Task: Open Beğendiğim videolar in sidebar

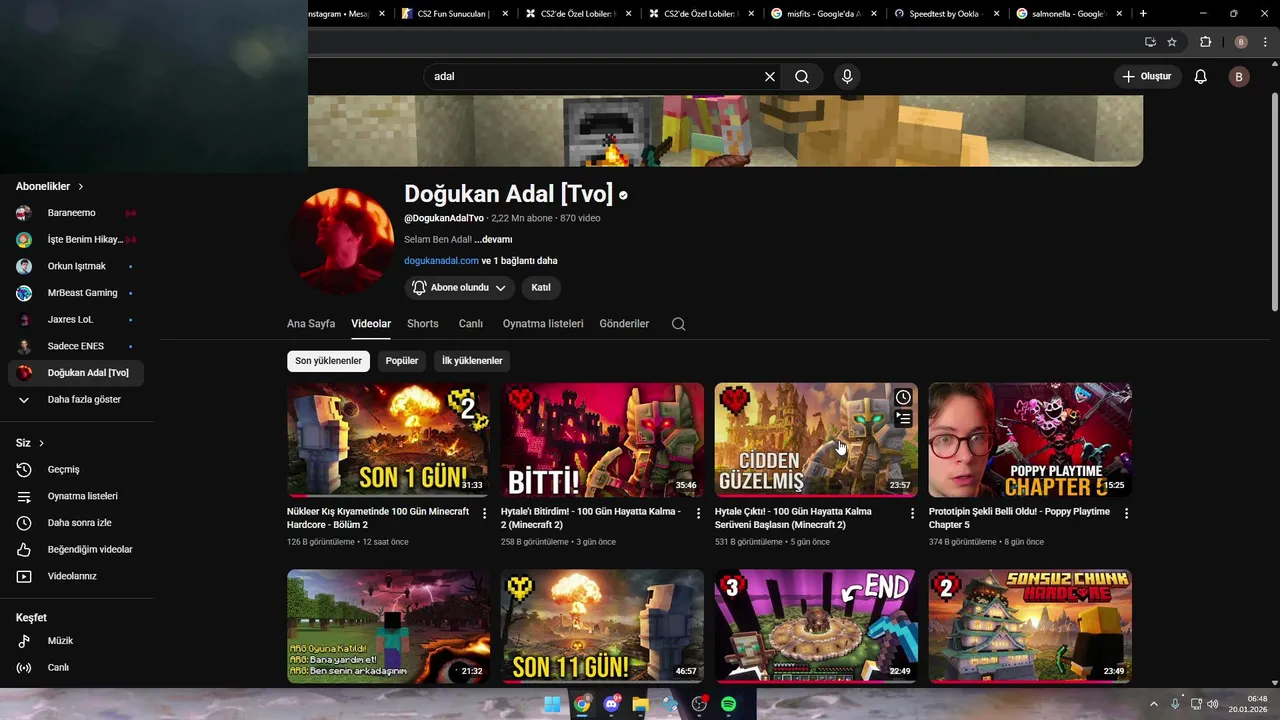Action: pyautogui.click(x=76, y=550)
